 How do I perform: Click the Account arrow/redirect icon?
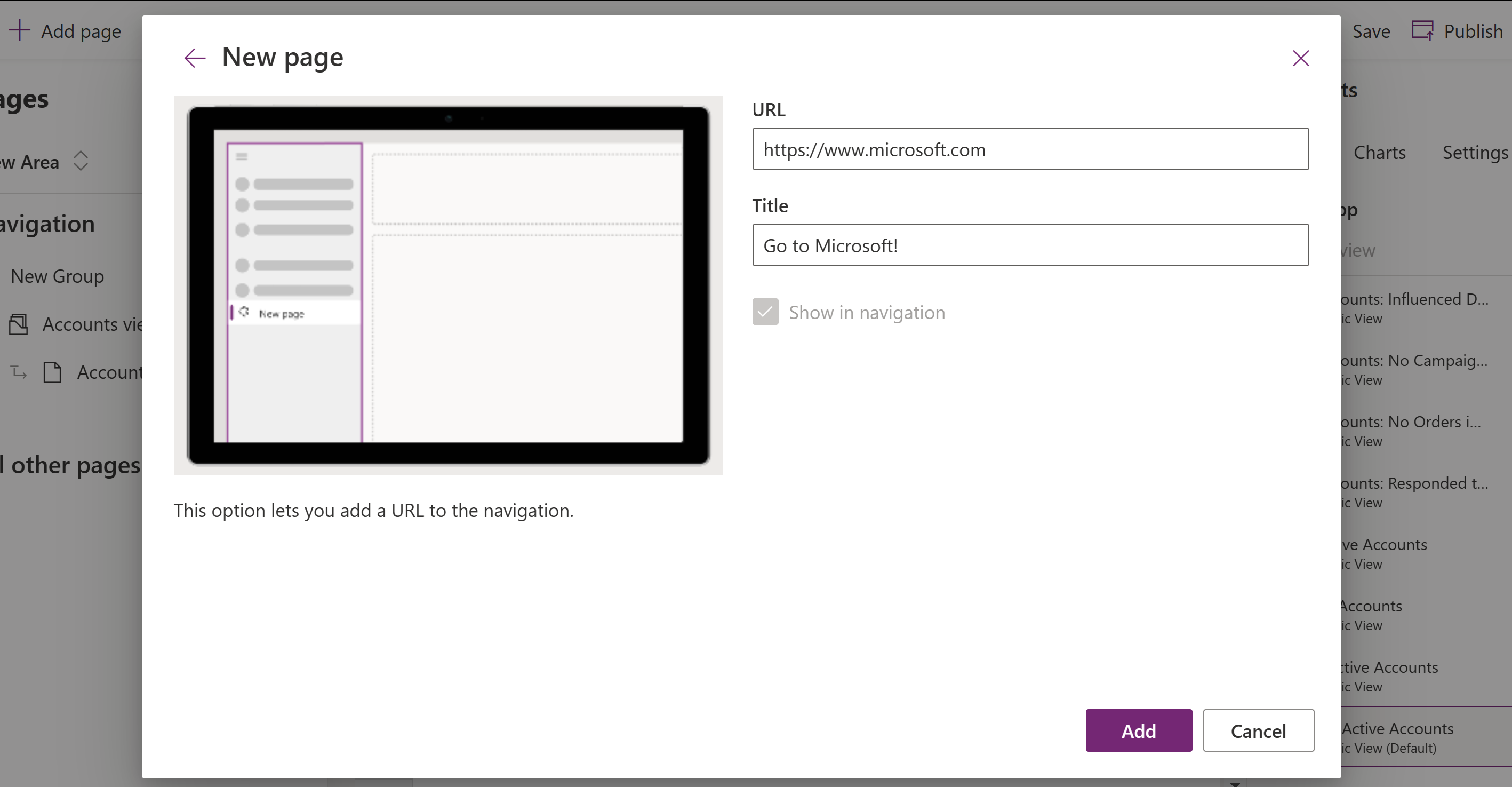[18, 372]
